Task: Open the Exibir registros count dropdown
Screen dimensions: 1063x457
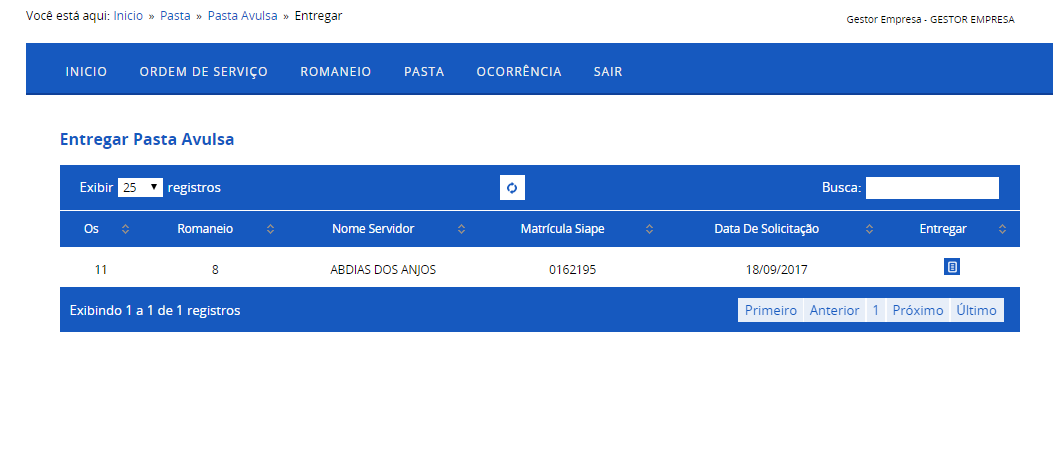Action: (140, 188)
